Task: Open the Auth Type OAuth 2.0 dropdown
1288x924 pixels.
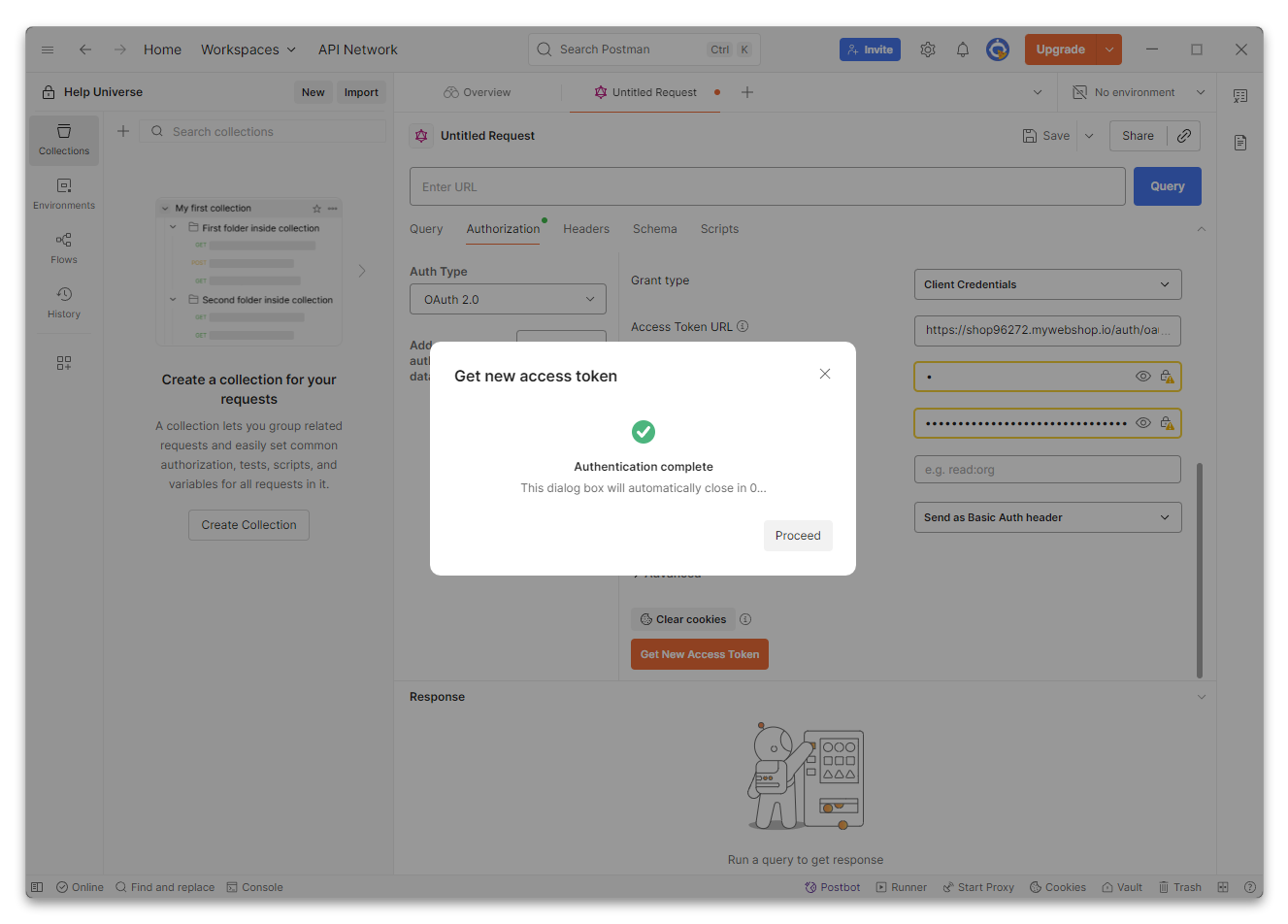Action: tap(508, 299)
